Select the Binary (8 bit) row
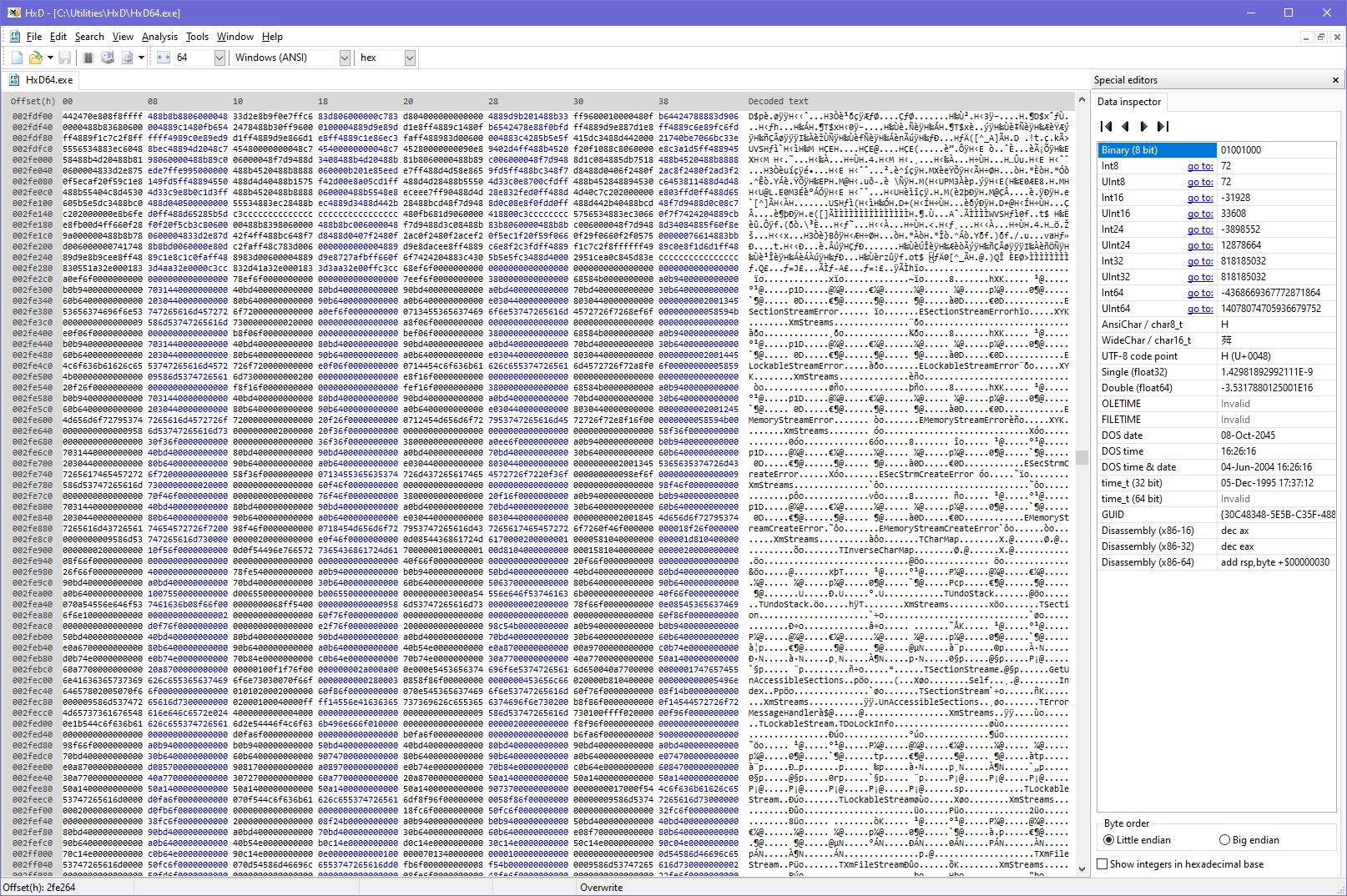 (x=1218, y=150)
